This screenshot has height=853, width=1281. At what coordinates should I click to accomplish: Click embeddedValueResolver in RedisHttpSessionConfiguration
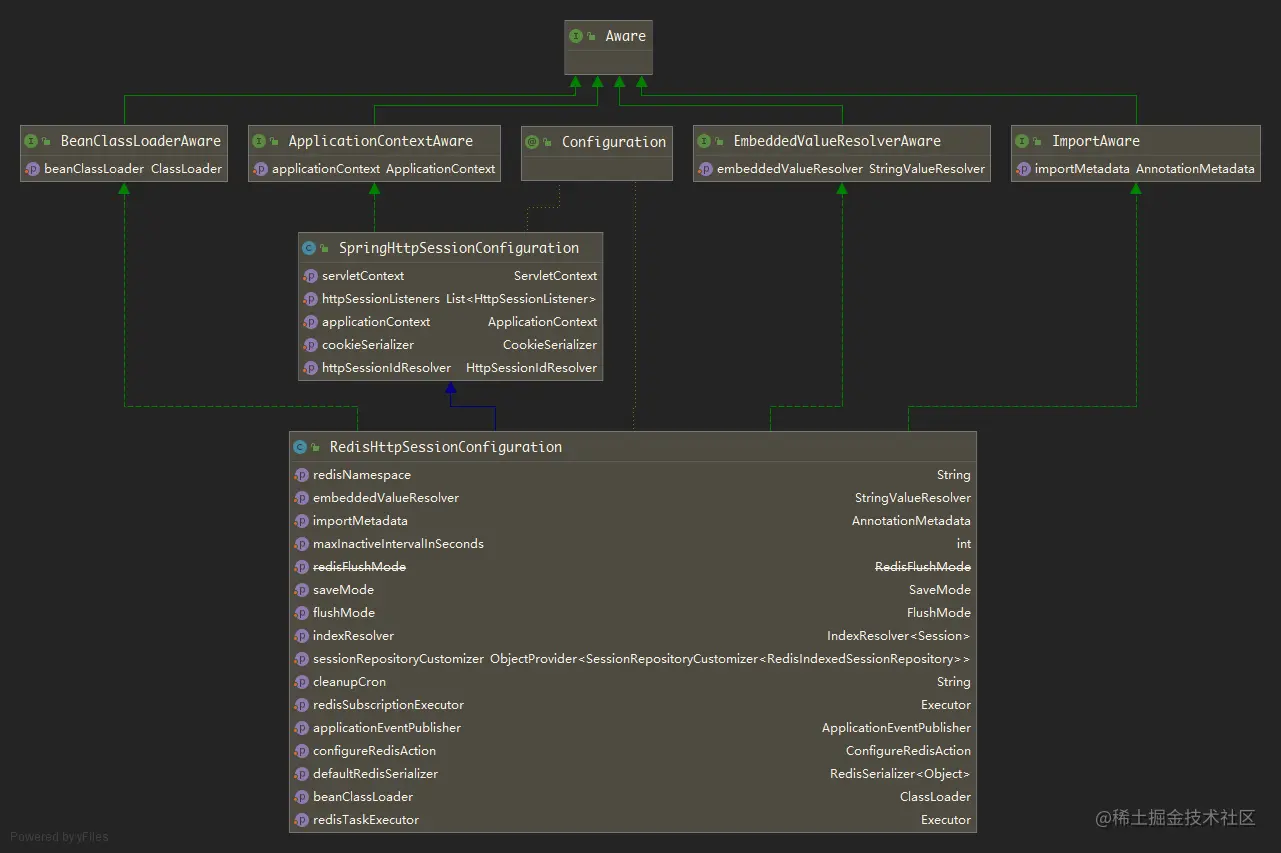point(386,498)
